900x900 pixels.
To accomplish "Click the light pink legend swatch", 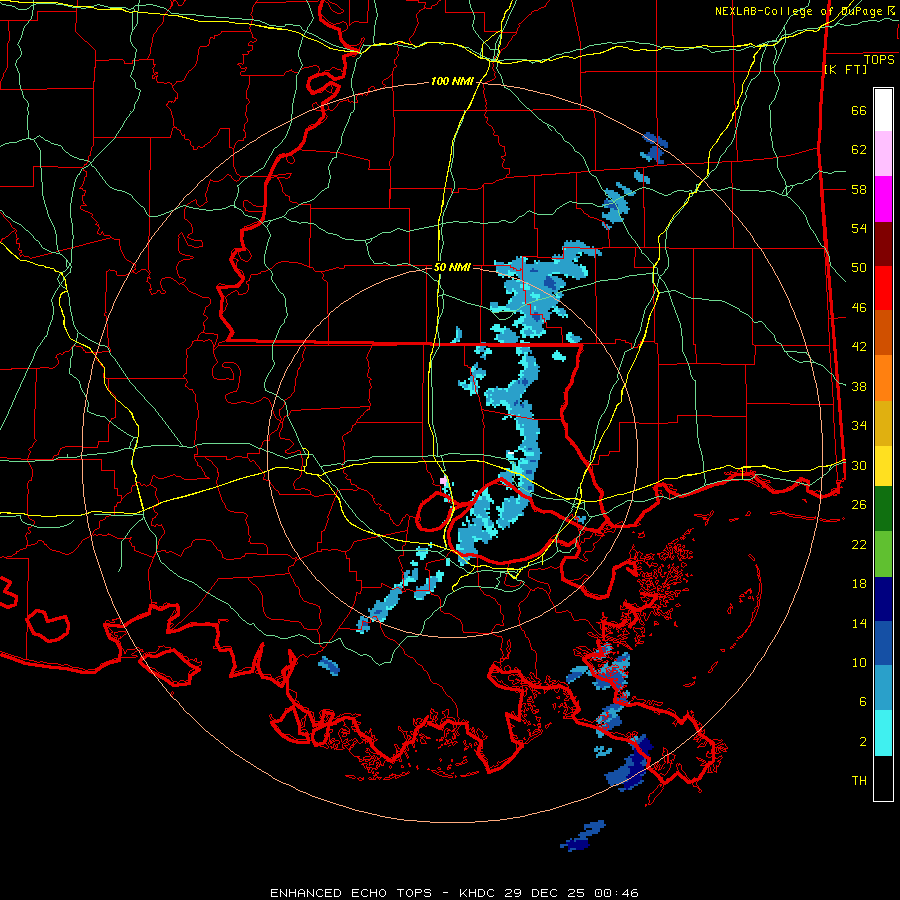I will tap(883, 154).
